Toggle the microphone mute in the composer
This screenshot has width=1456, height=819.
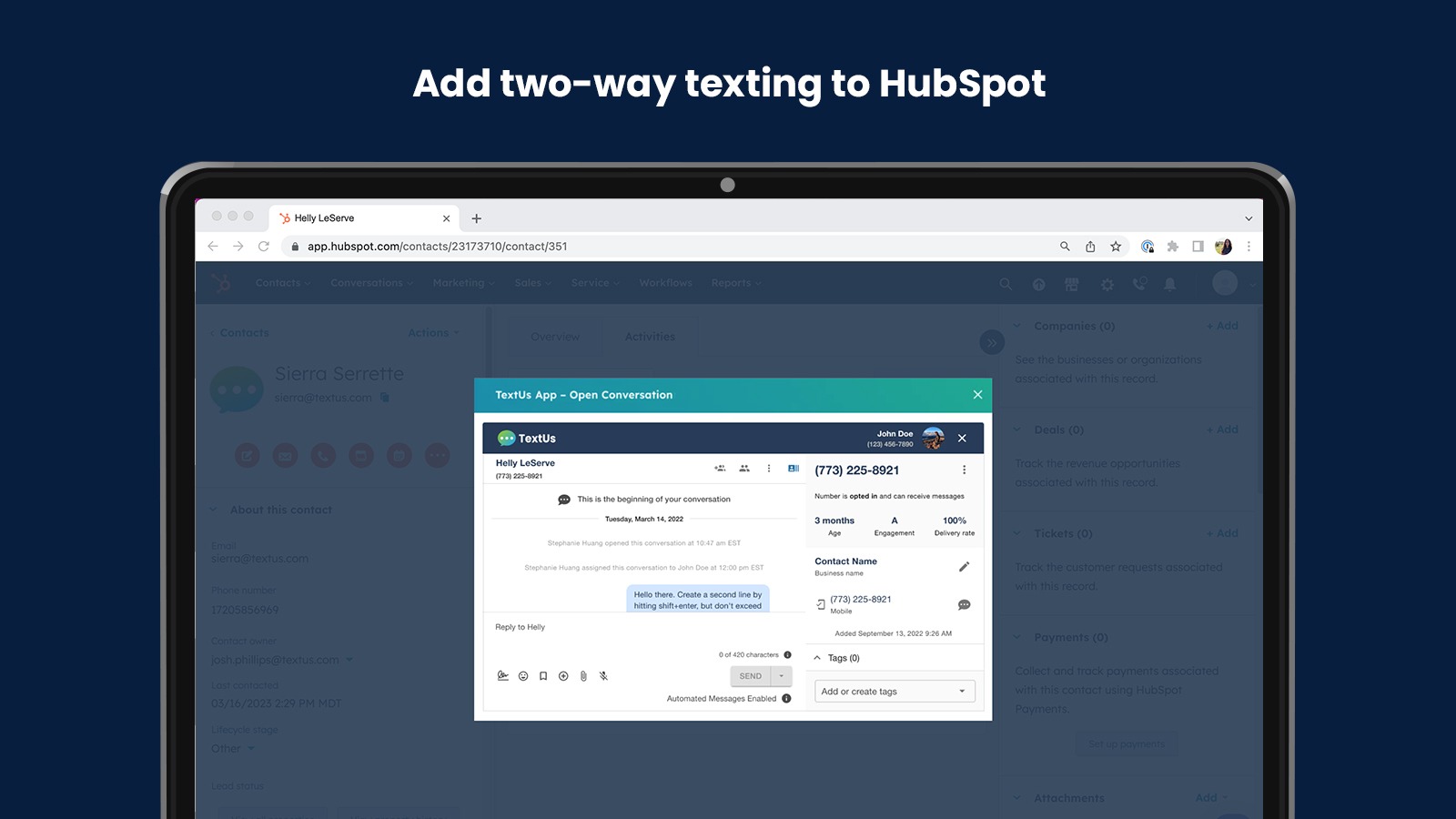click(x=602, y=675)
